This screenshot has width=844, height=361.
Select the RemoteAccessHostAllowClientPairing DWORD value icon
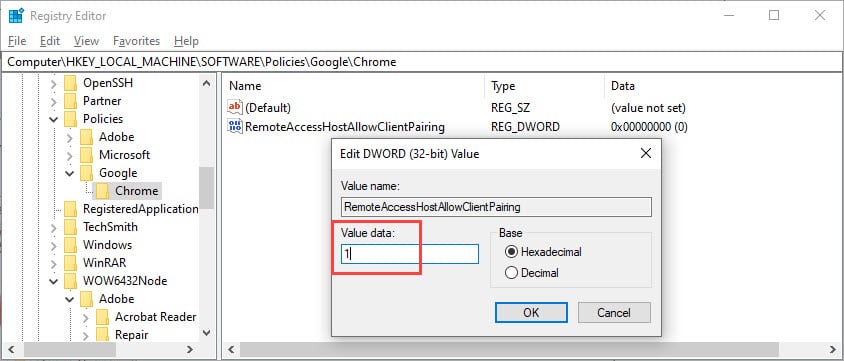(x=235, y=127)
